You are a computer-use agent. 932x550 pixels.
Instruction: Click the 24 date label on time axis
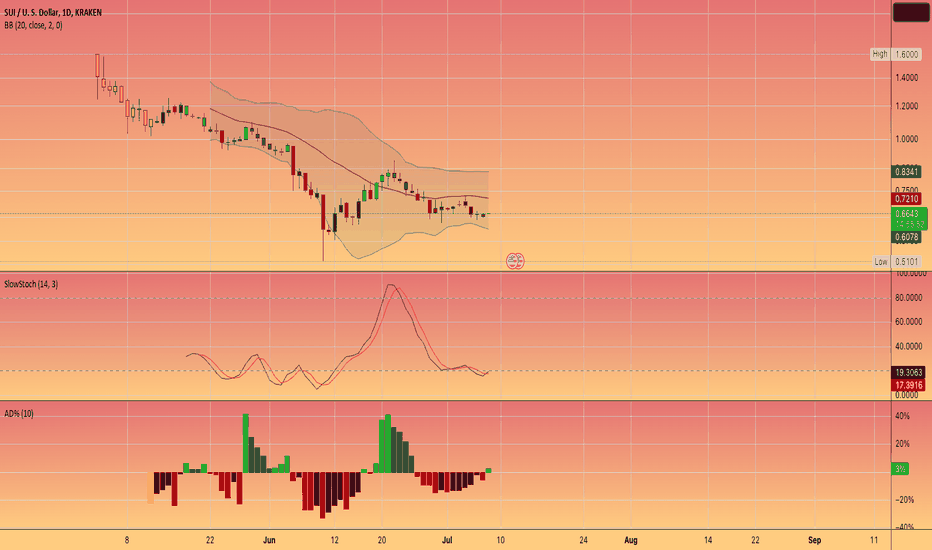583,540
